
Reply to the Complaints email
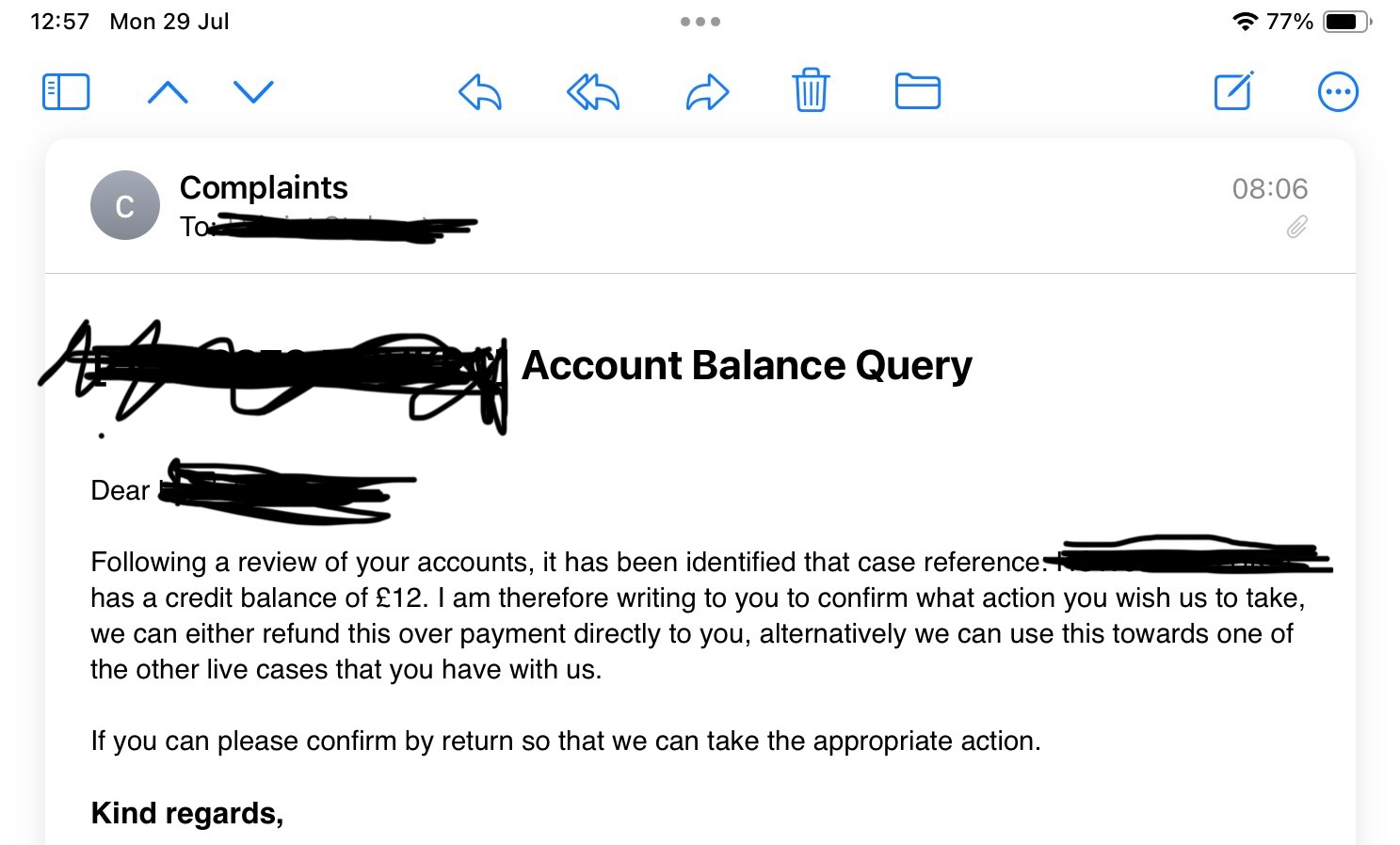[480, 92]
